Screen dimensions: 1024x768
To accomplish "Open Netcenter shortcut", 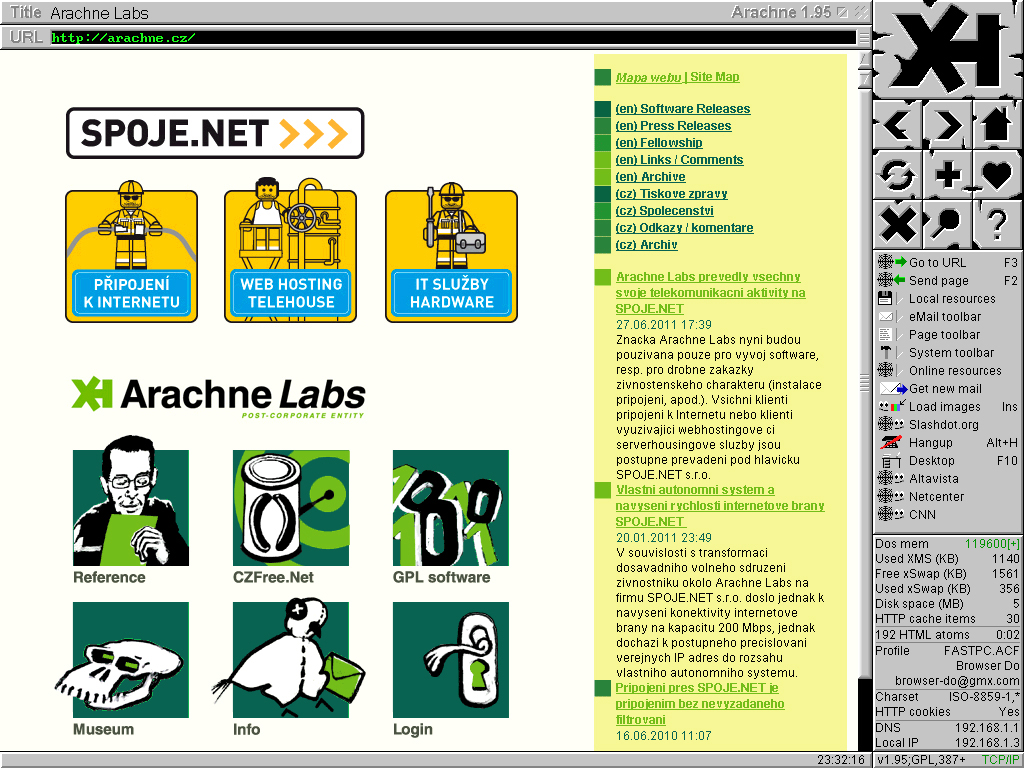I will [948, 496].
